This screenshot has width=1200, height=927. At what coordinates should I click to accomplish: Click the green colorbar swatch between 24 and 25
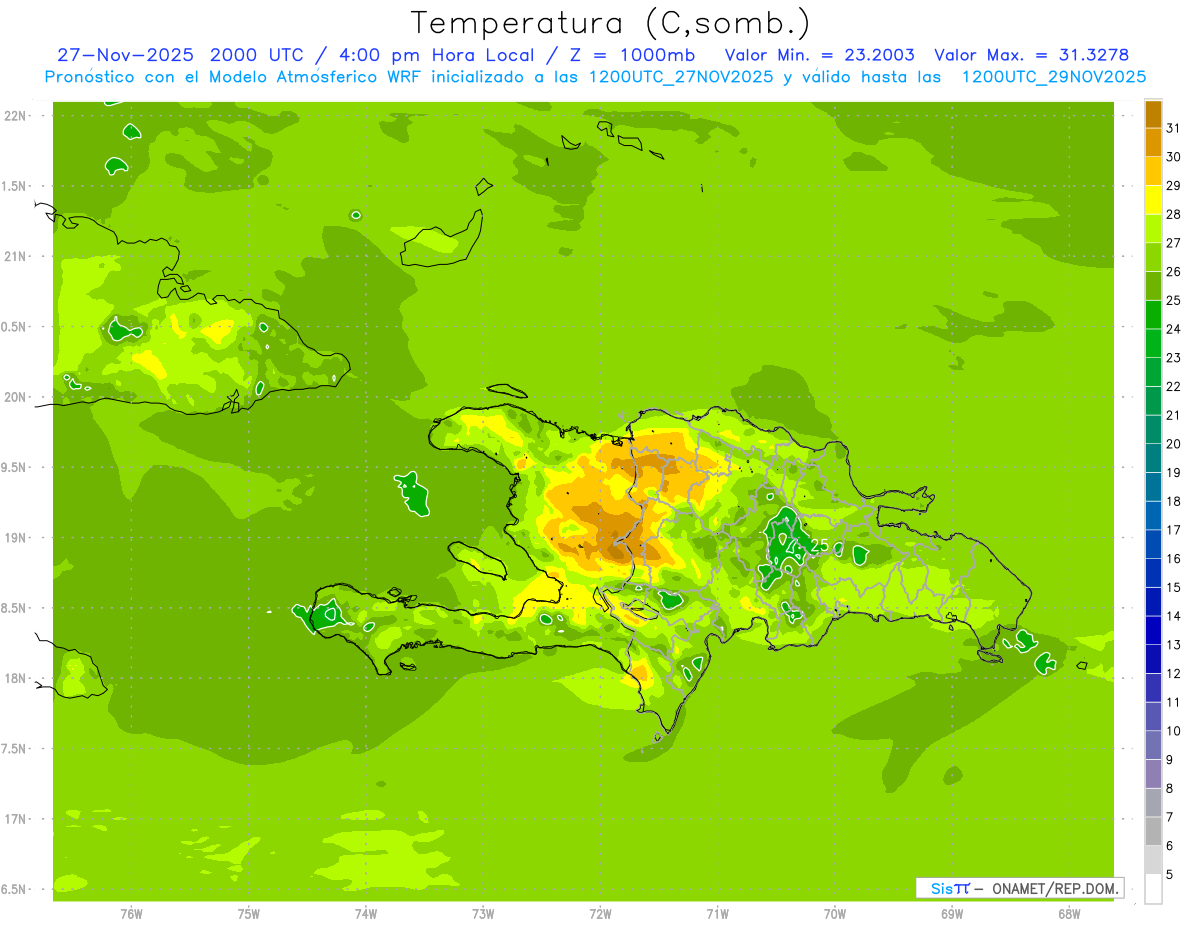click(1153, 315)
